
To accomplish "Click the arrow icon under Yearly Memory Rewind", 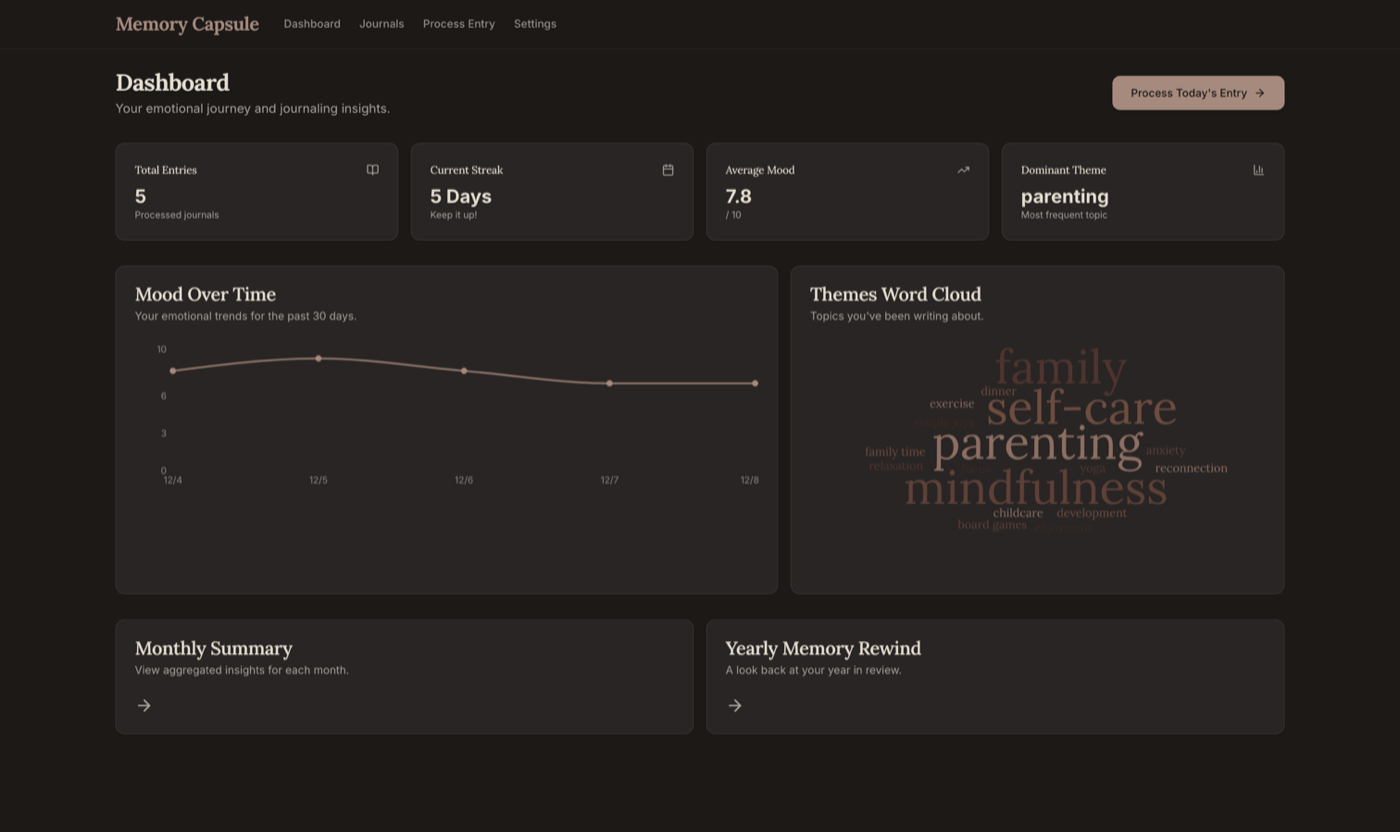I will pos(735,706).
